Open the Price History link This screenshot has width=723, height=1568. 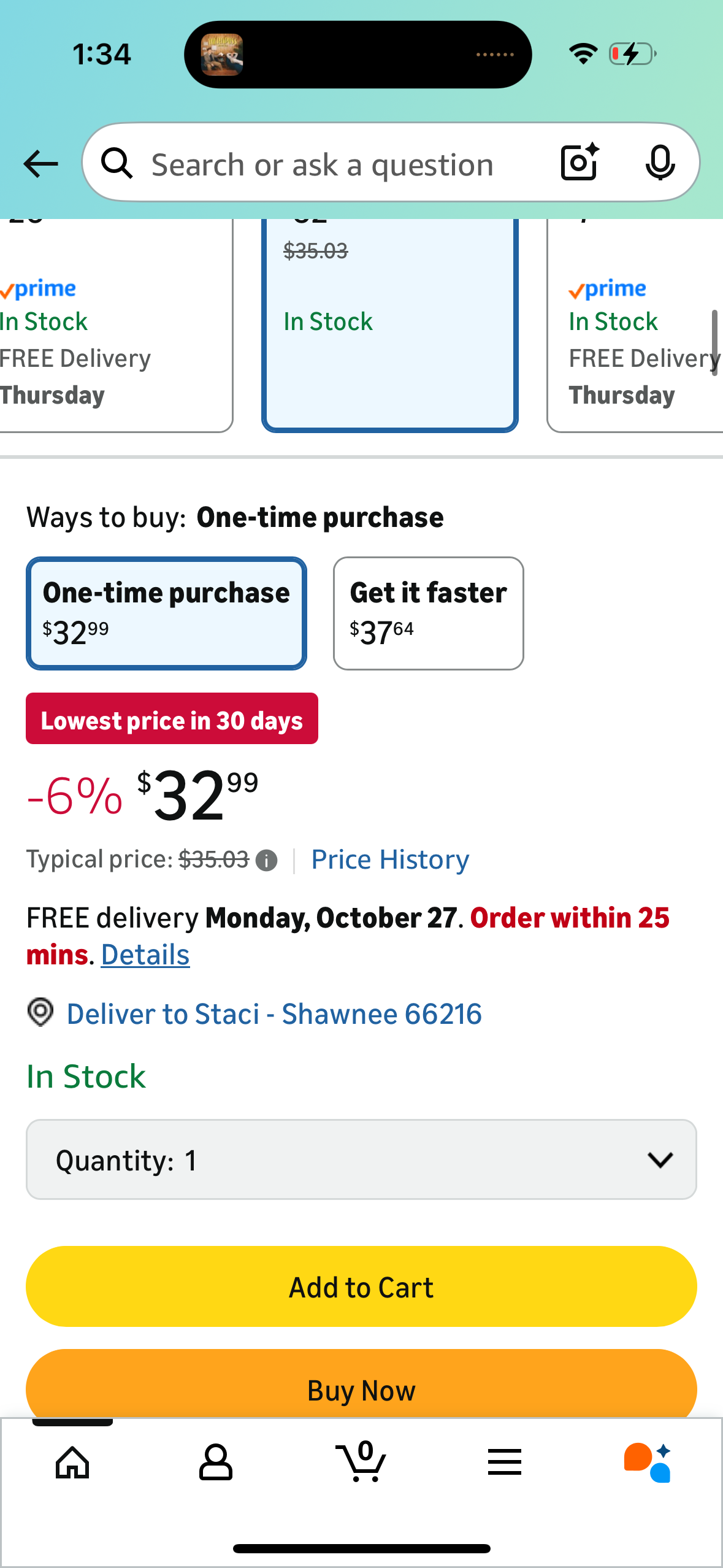click(x=390, y=859)
